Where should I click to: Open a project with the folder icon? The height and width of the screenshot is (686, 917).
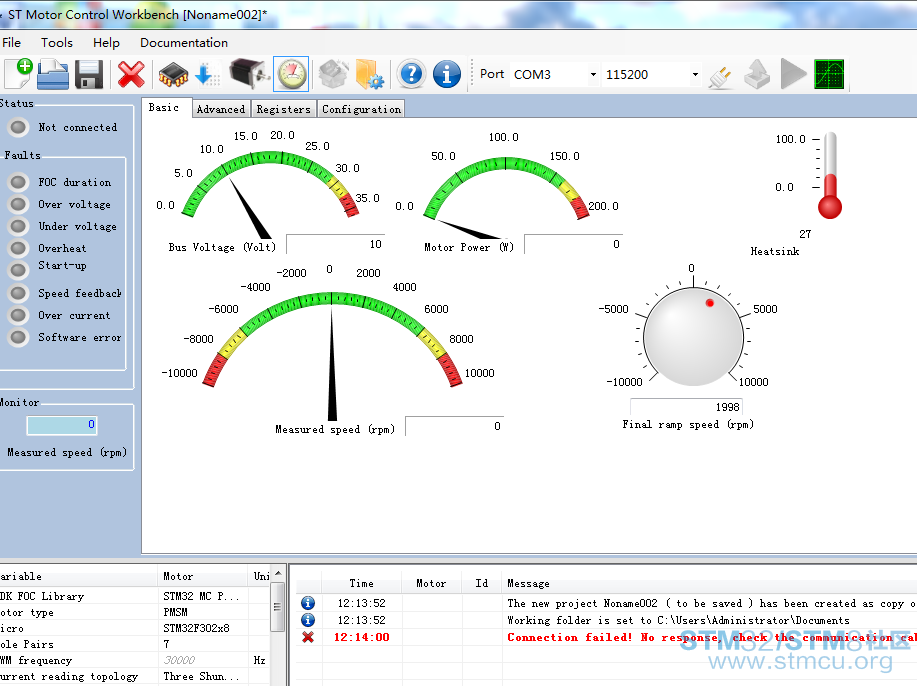(53, 74)
